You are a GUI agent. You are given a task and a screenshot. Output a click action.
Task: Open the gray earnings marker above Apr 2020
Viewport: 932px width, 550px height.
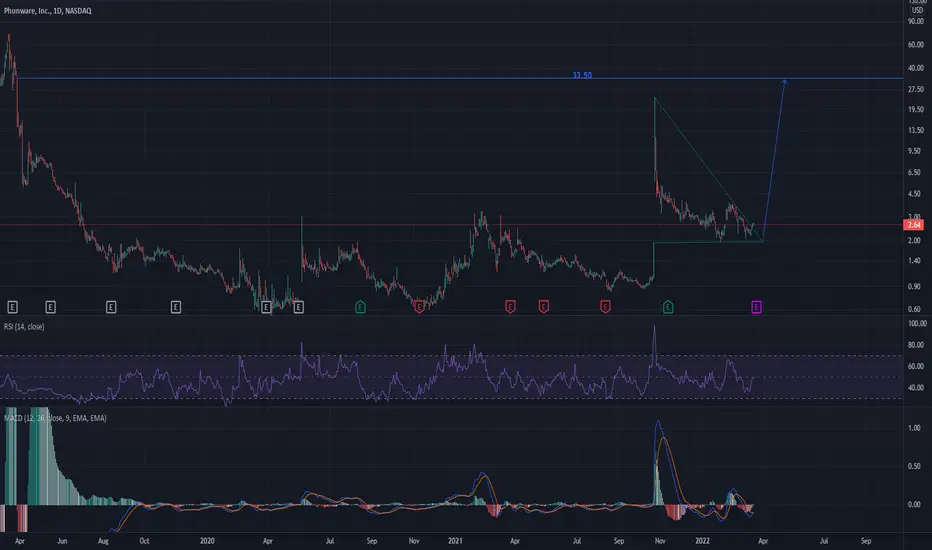[266, 307]
